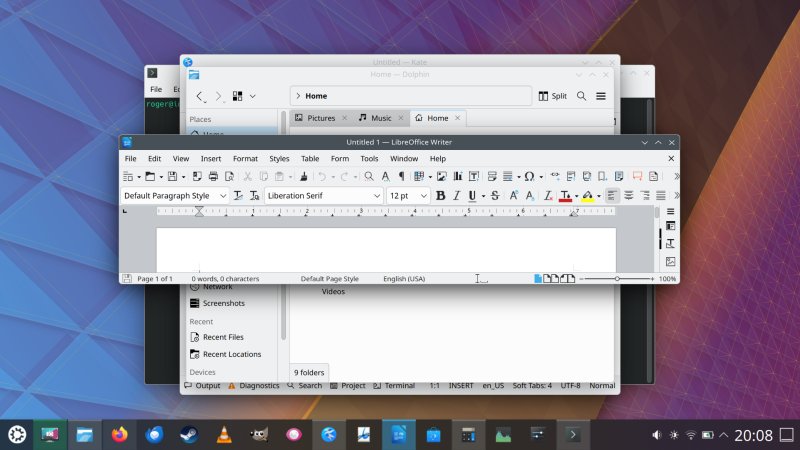Click Terminal button in Kate bottom bar

[394, 386]
